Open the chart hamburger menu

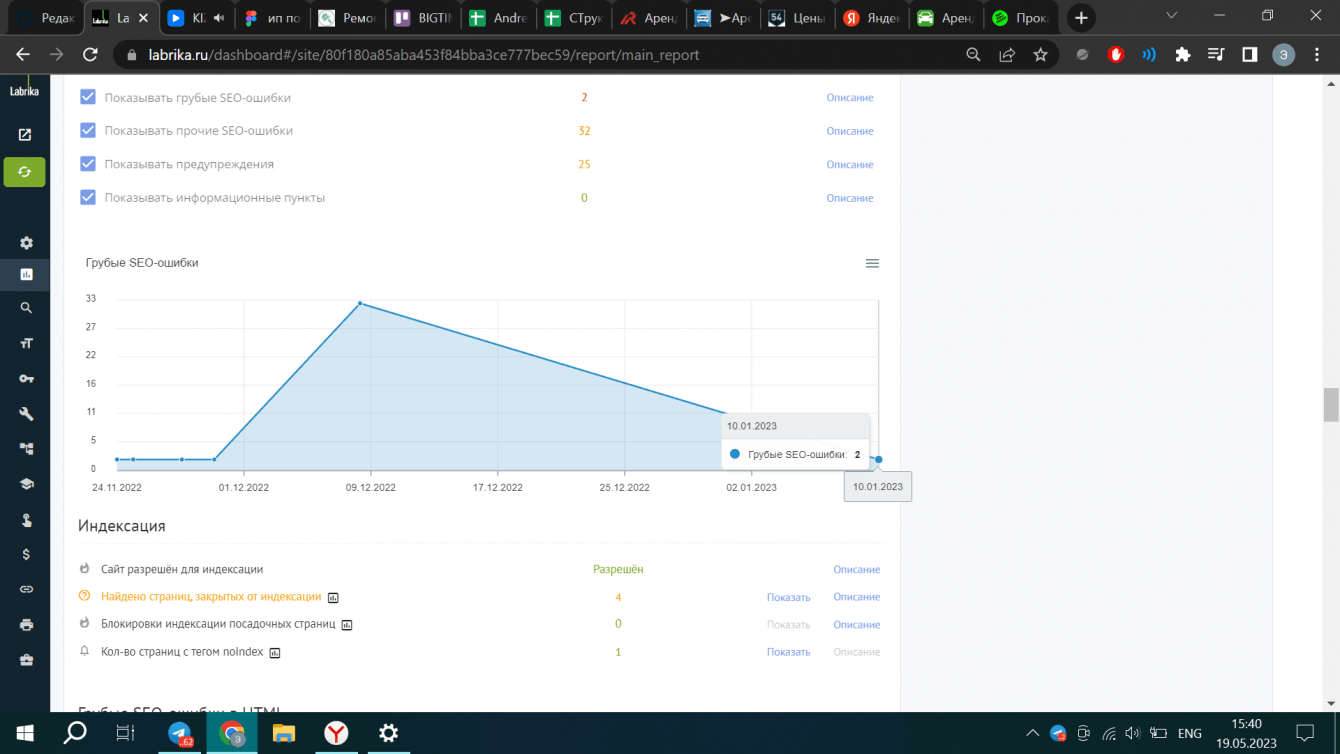tap(872, 263)
